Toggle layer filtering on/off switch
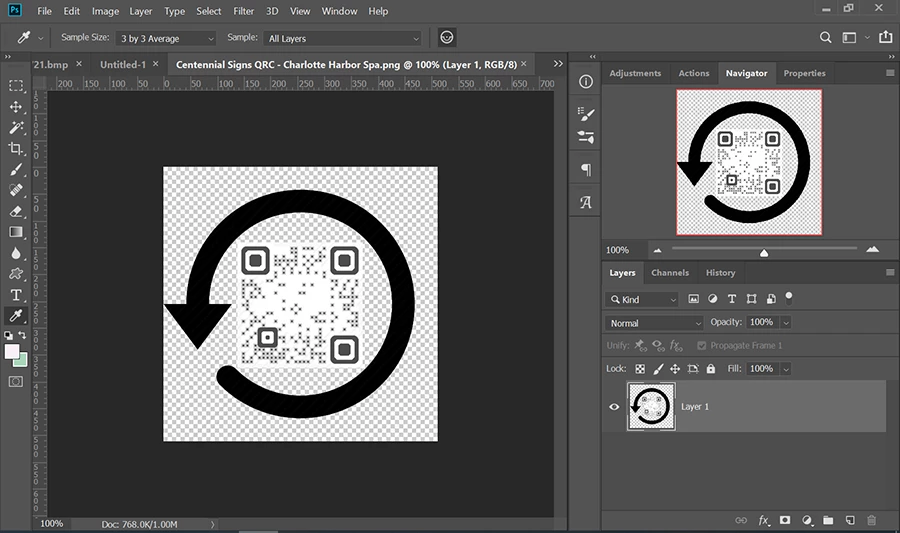 [x=789, y=297]
